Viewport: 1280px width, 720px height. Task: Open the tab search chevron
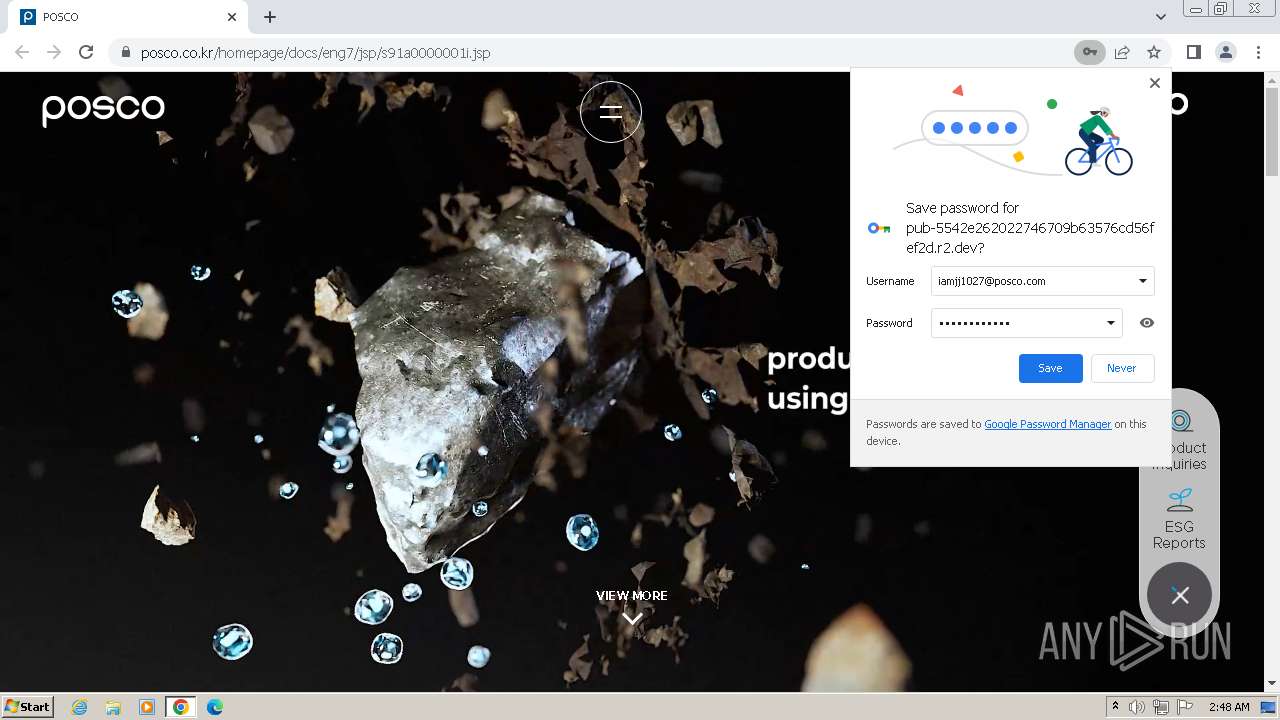[x=1160, y=17]
